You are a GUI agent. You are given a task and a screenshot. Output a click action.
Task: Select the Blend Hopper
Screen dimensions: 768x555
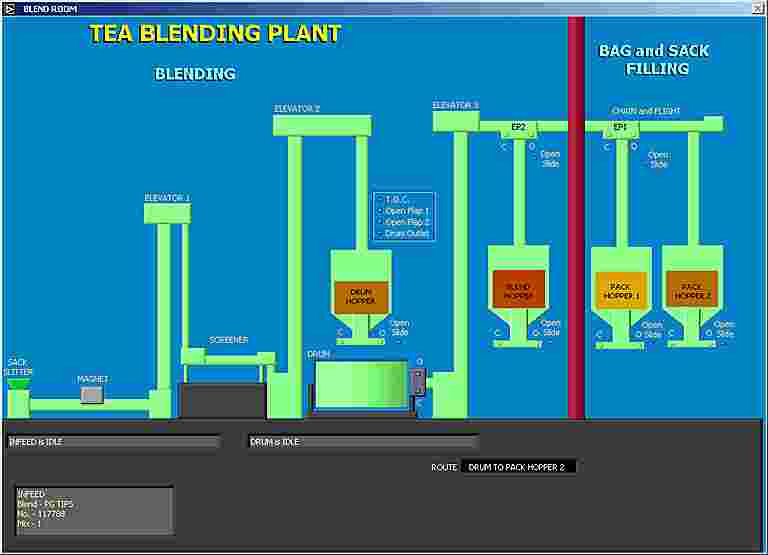coord(518,288)
